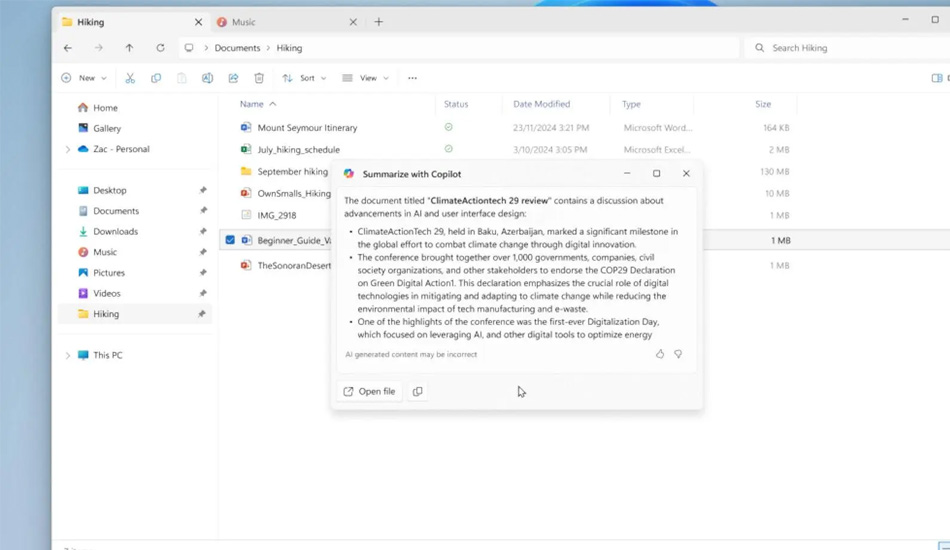Open the See more ellipsis menu
950x550 pixels.
412,78
